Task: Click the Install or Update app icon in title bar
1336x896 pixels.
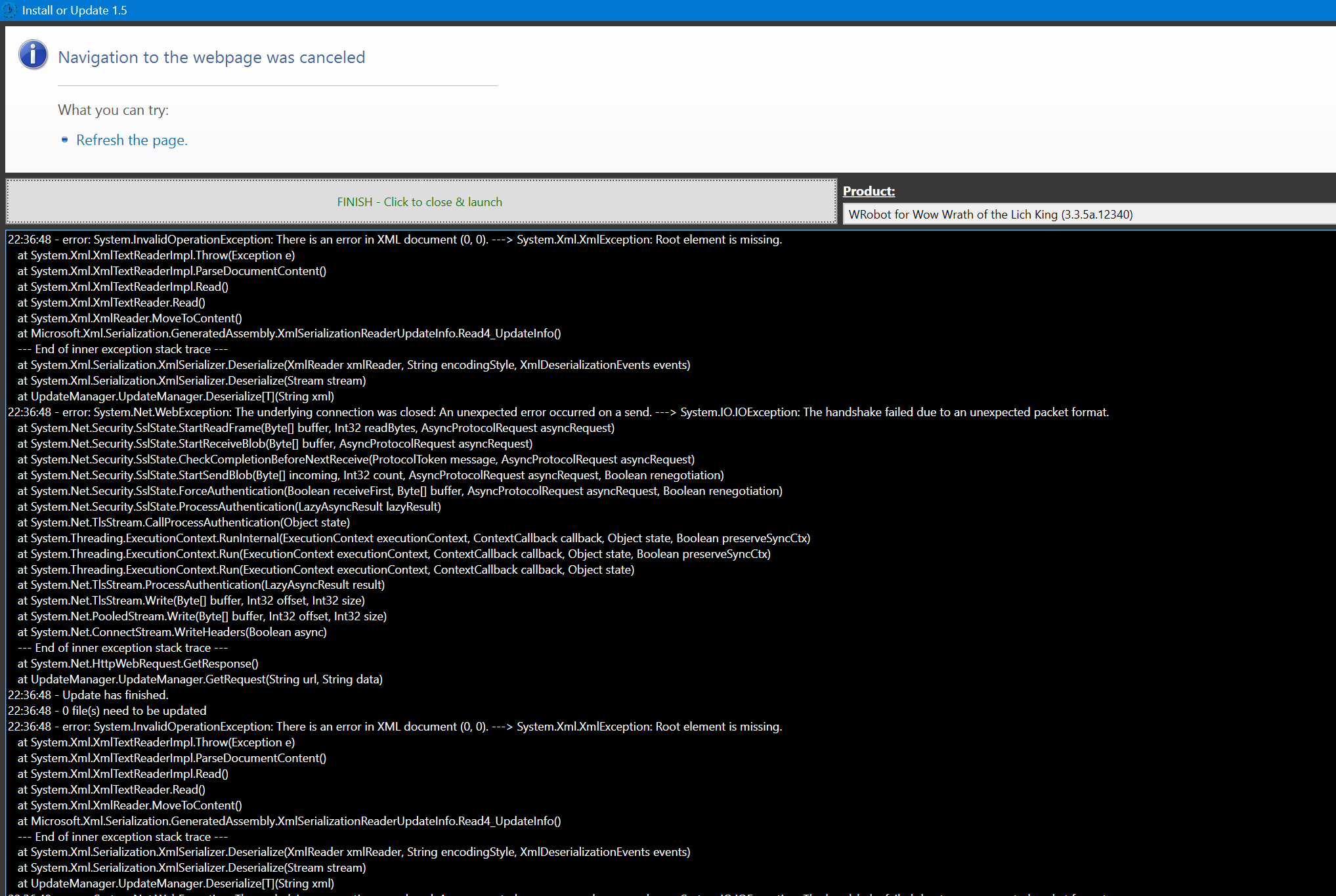Action: coord(9,11)
